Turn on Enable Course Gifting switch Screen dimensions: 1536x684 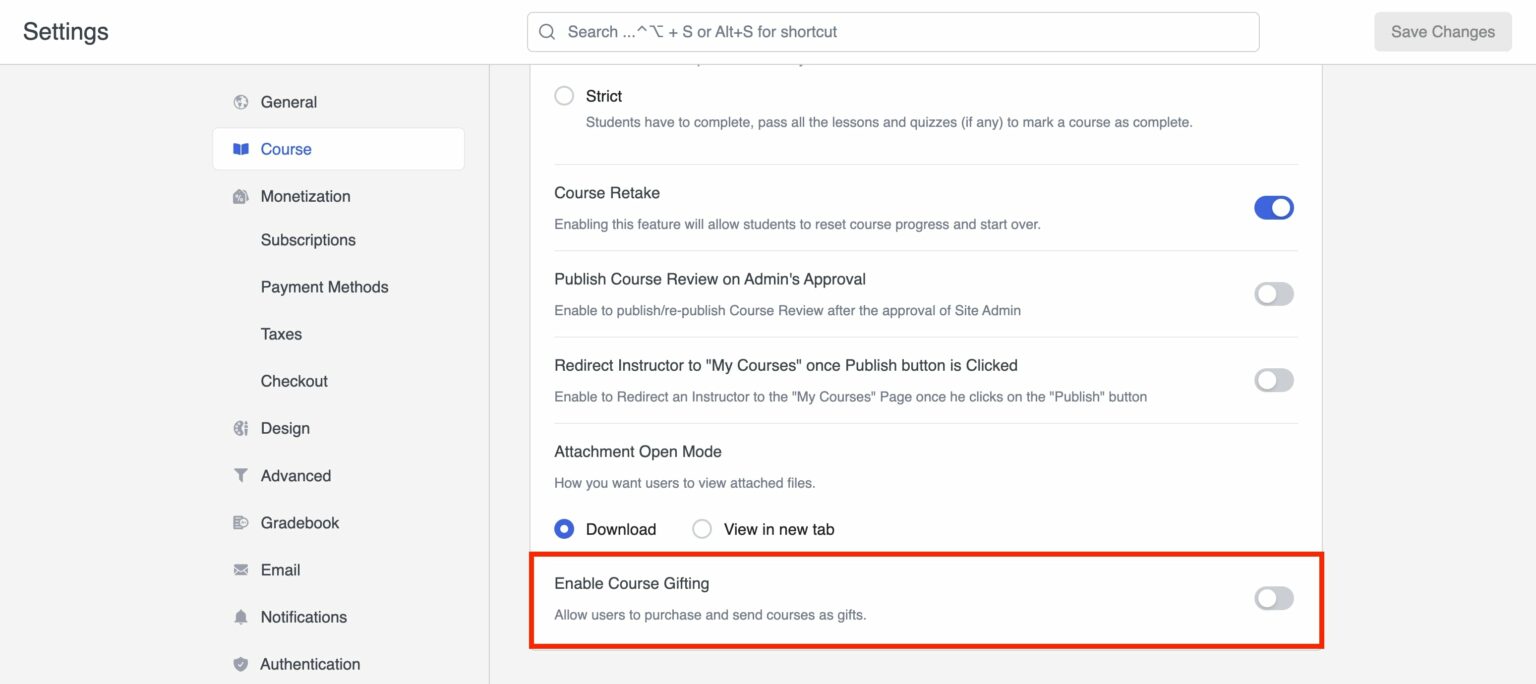[1273, 598]
